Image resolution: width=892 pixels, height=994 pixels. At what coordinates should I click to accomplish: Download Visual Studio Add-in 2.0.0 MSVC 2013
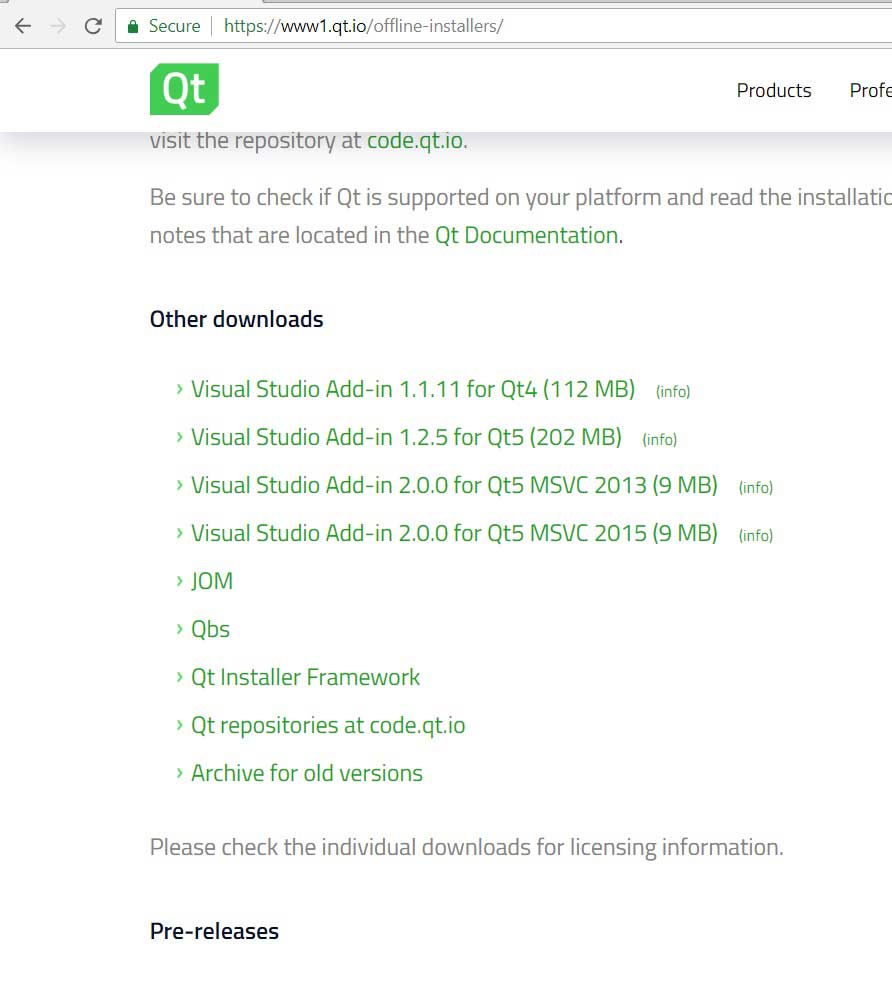click(454, 485)
